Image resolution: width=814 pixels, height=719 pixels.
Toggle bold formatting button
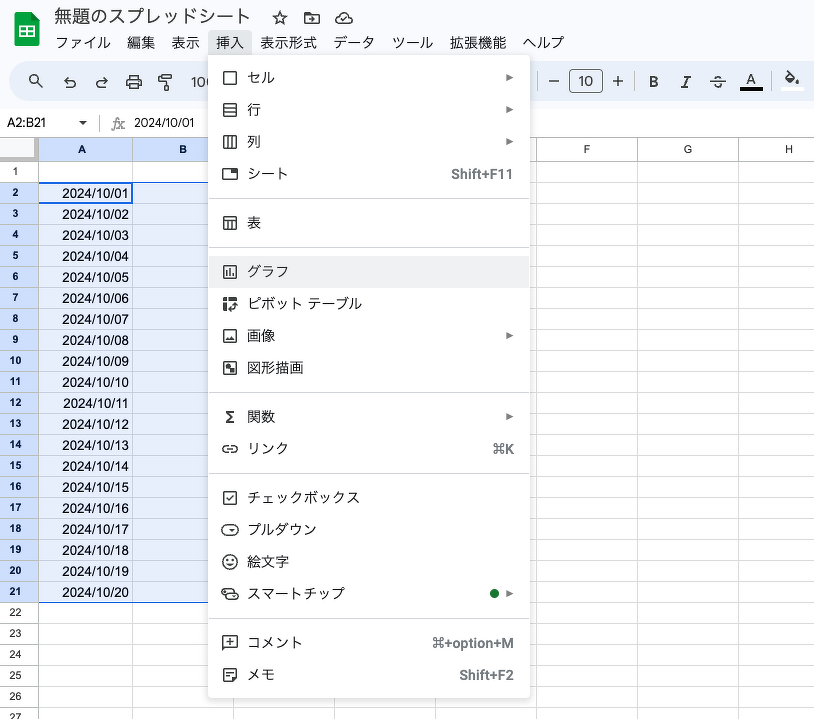[x=653, y=82]
